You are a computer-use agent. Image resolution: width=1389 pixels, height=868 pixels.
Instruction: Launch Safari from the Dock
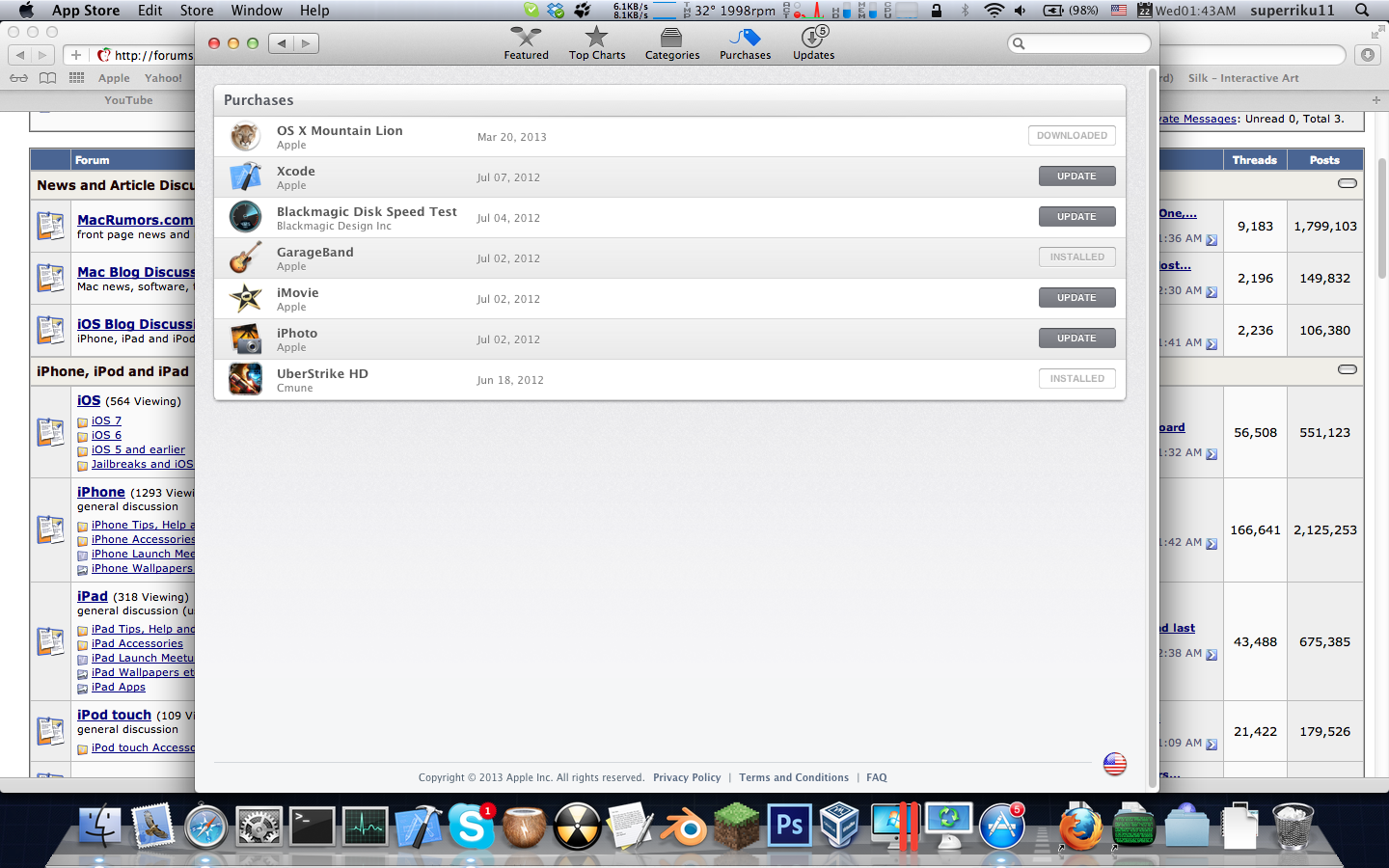point(205,827)
